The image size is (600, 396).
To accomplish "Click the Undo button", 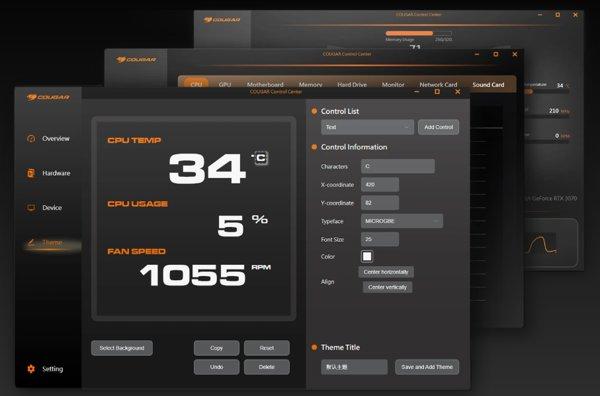I will (x=217, y=367).
